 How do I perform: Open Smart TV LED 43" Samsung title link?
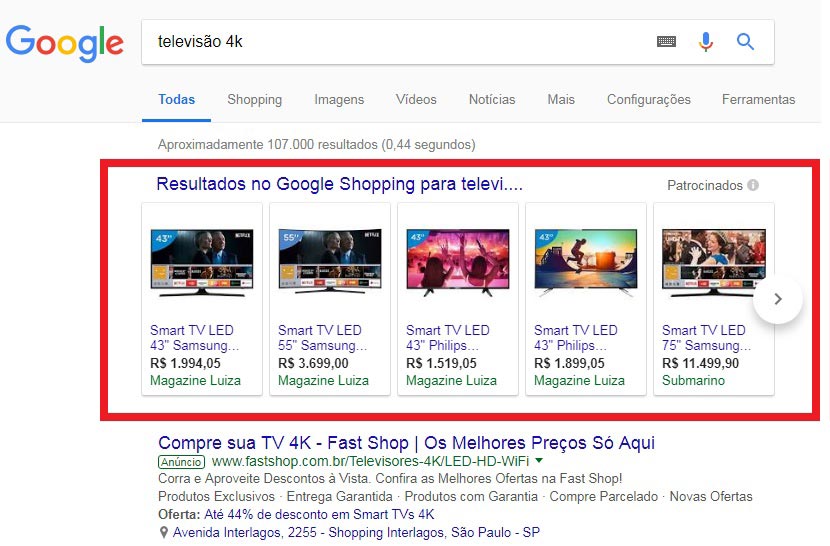click(x=194, y=338)
